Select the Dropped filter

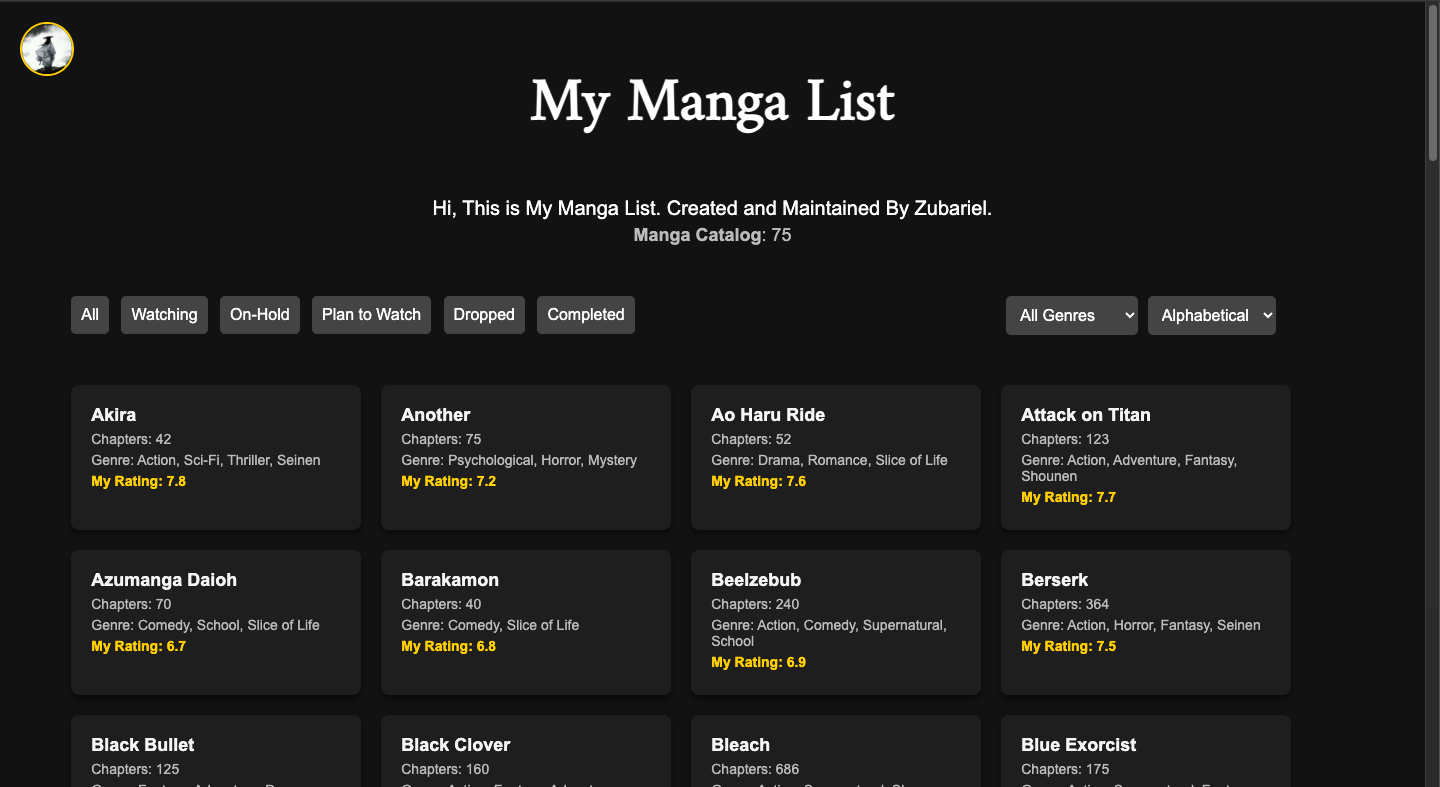484,314
